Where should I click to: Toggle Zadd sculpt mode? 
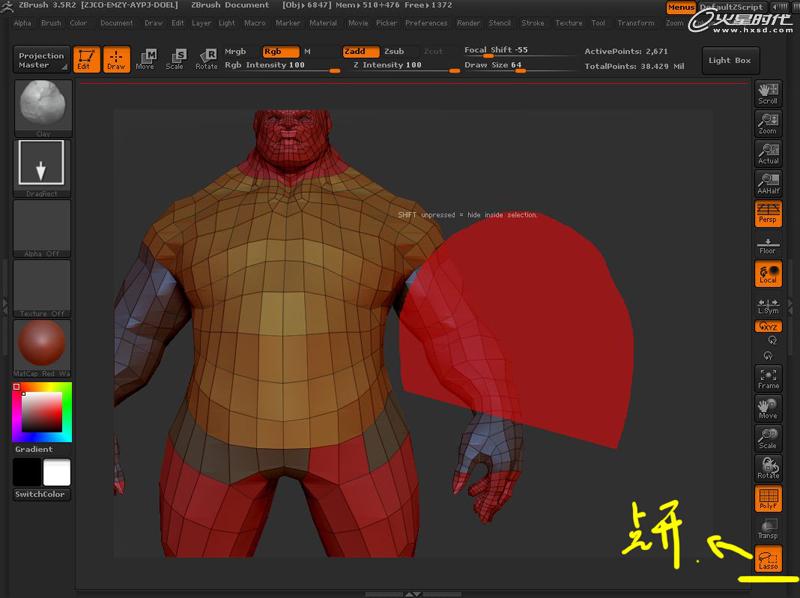[361, 52]
